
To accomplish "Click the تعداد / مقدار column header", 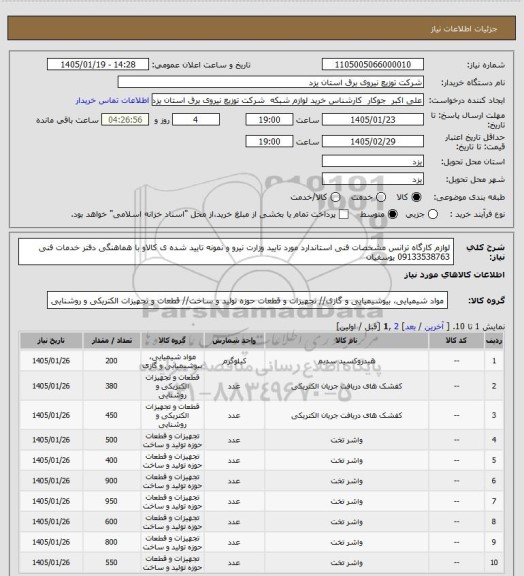I will [111, 341].
